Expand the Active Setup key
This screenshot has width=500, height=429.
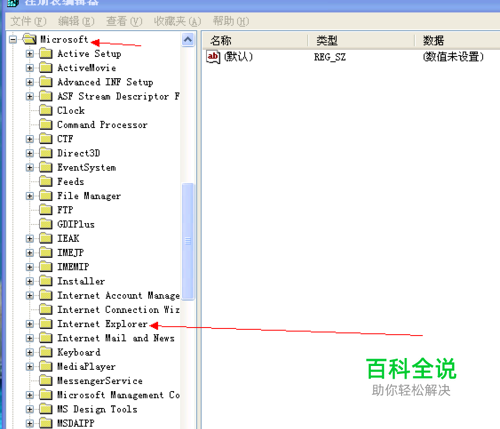30,54
